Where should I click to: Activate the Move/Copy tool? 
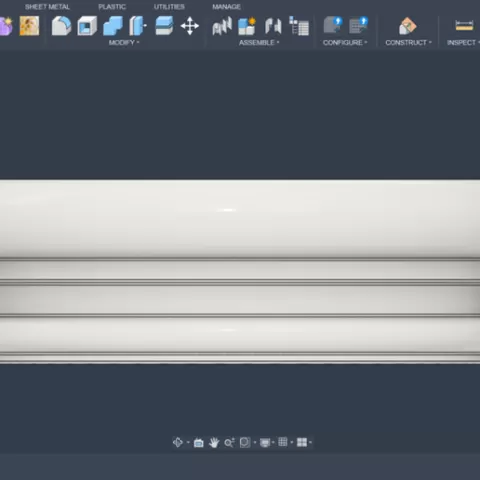pos(190,26)
